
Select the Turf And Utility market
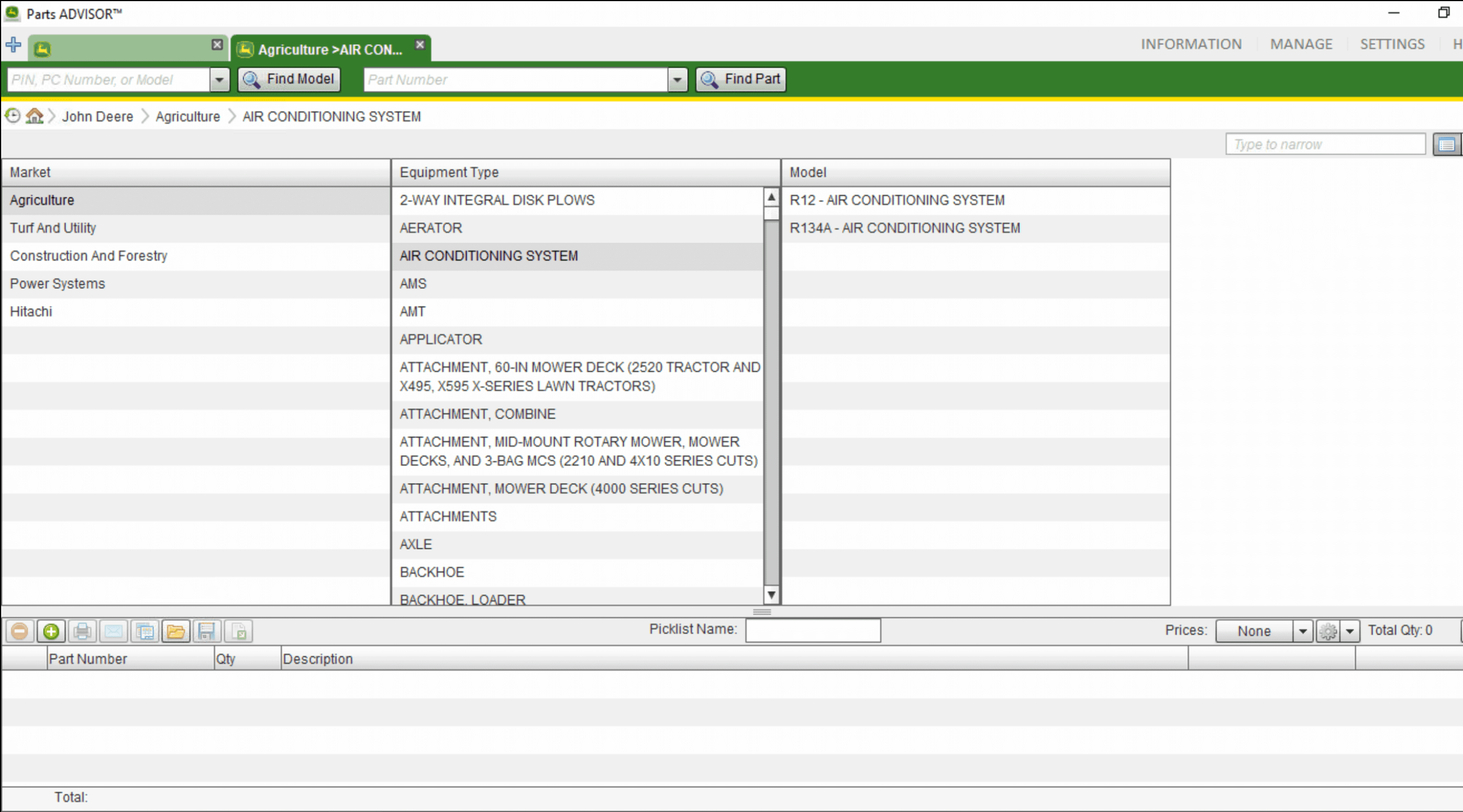(196, 228)
